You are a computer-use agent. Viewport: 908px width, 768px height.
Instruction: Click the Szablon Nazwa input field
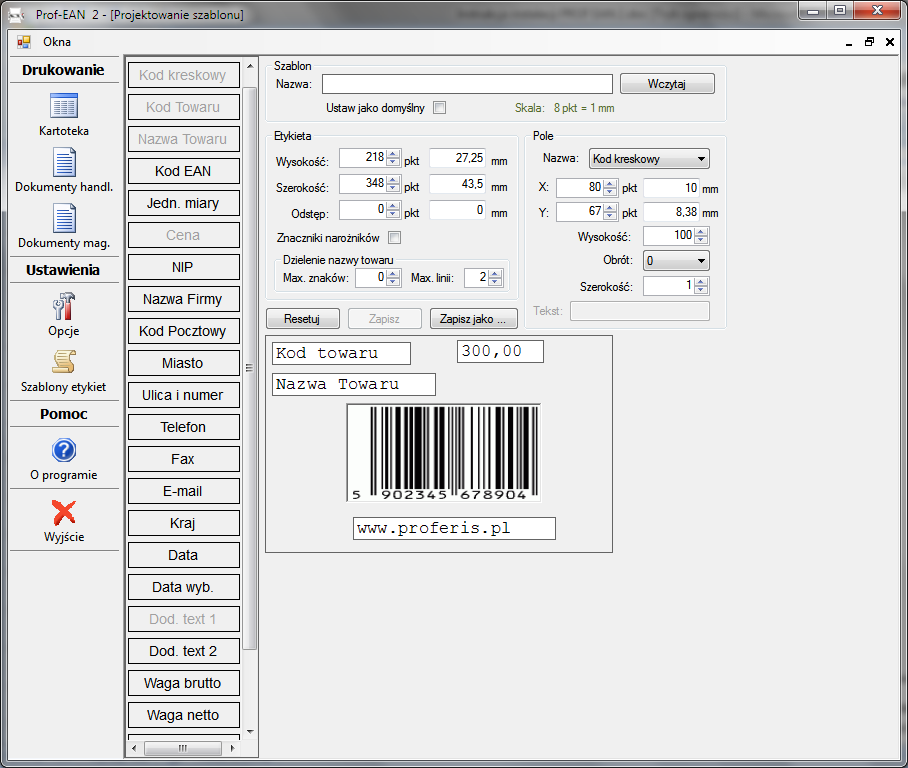point(467,84)
